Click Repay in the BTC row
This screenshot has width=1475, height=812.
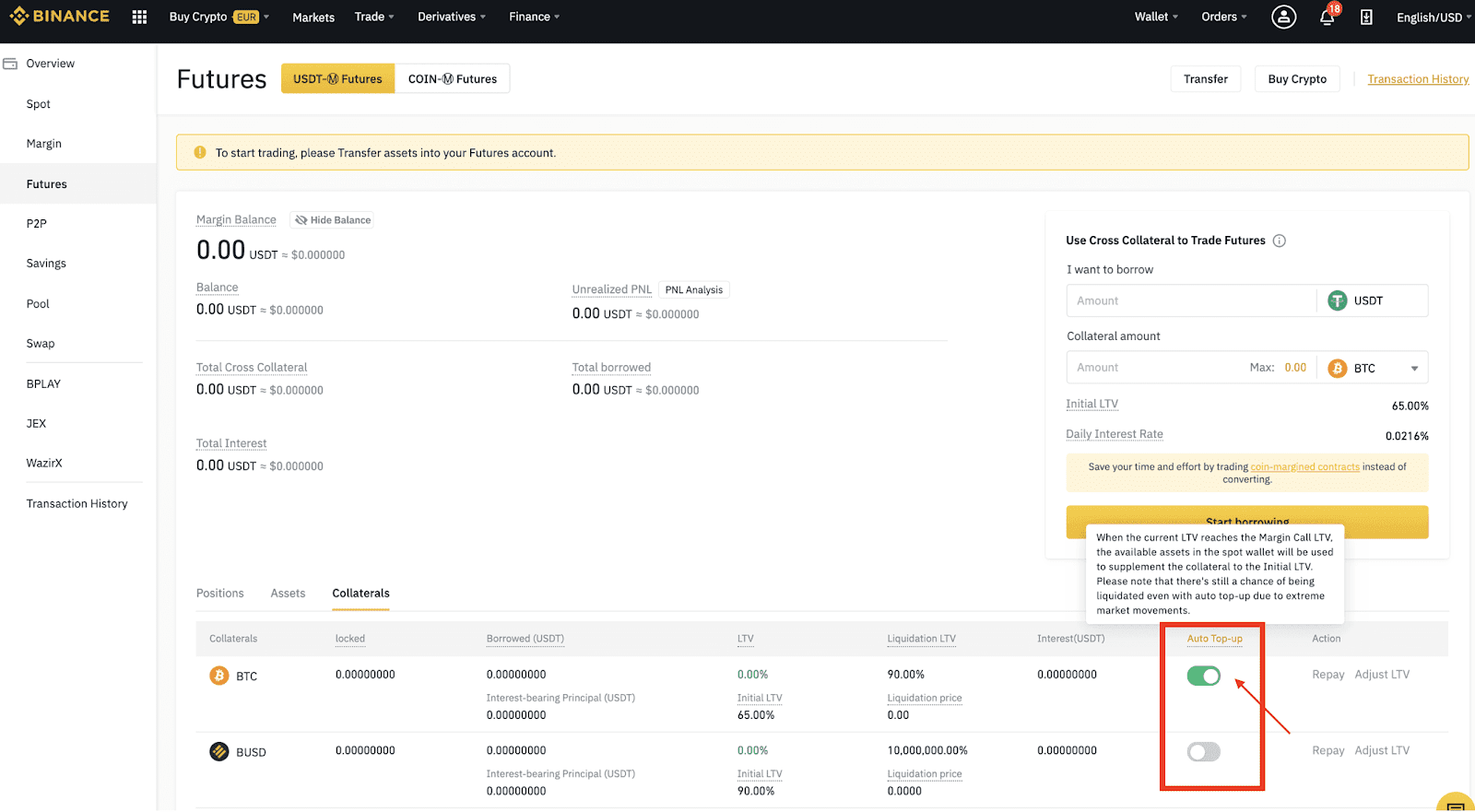[1328, 675]
